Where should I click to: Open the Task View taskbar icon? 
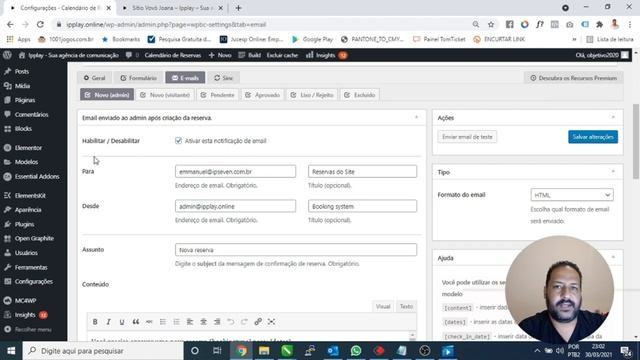click(x=217, y=351)
